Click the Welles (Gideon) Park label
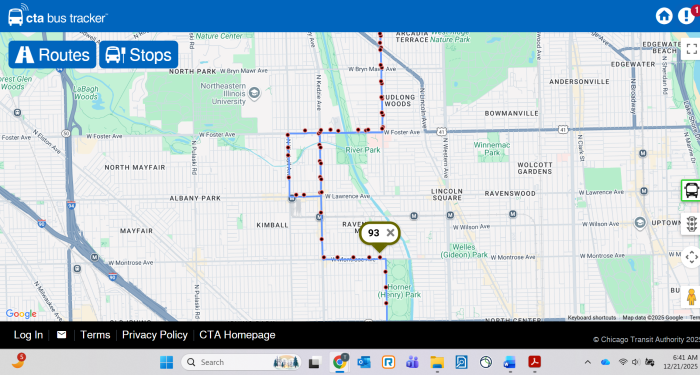The height and width of the screenshot is (375, 700). 464,251
